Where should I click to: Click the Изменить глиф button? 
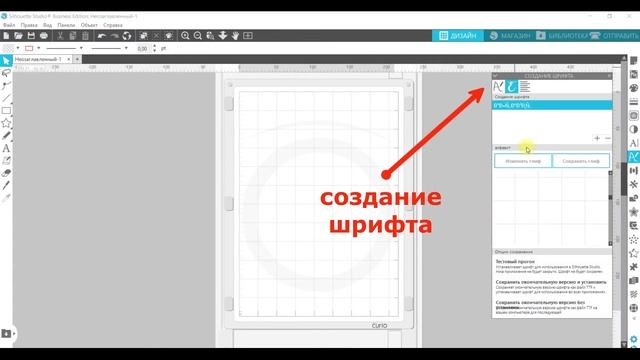[523, 161]
